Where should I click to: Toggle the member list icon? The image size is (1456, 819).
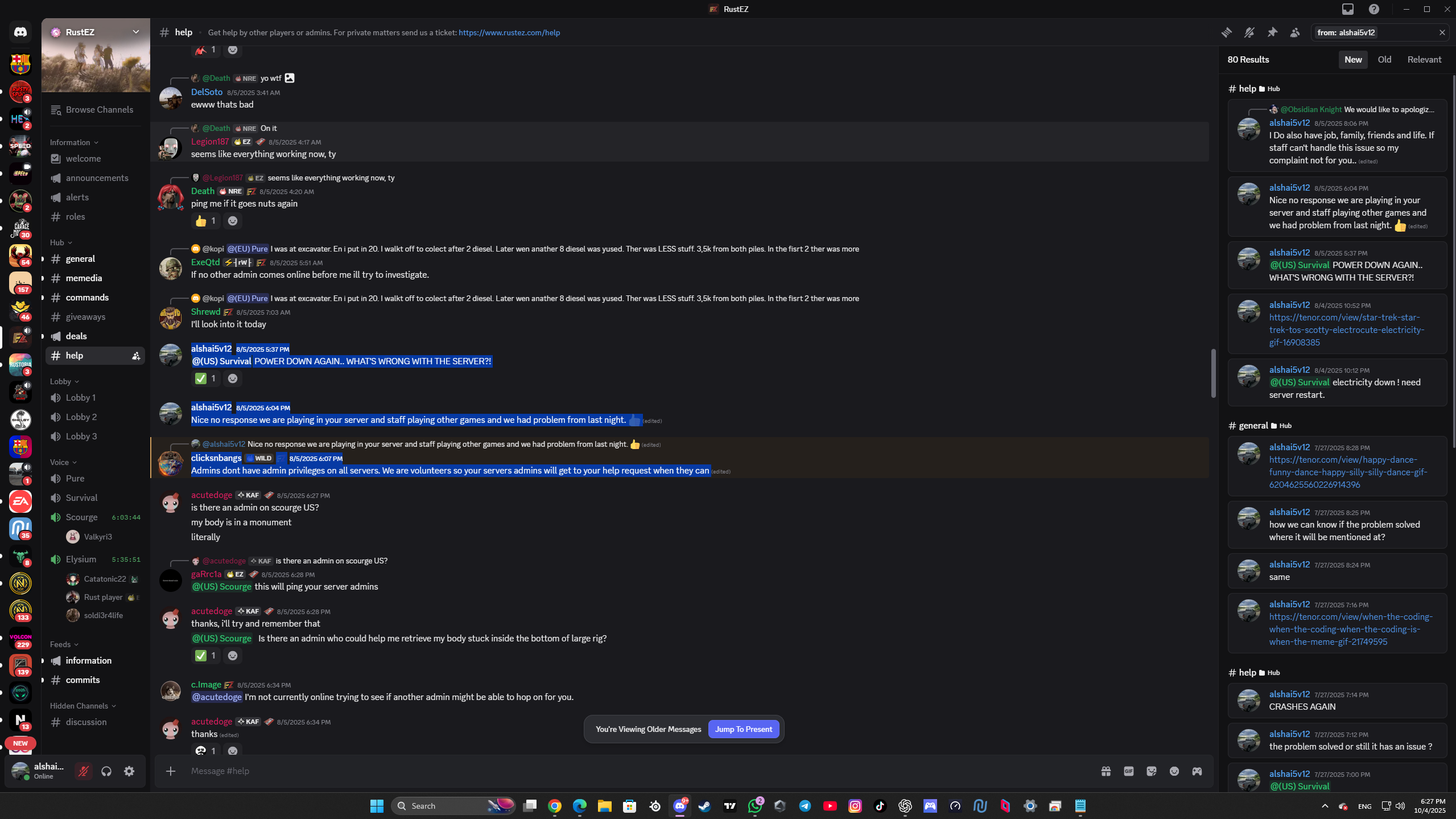pyautogui.click(x=1295, y=32)
